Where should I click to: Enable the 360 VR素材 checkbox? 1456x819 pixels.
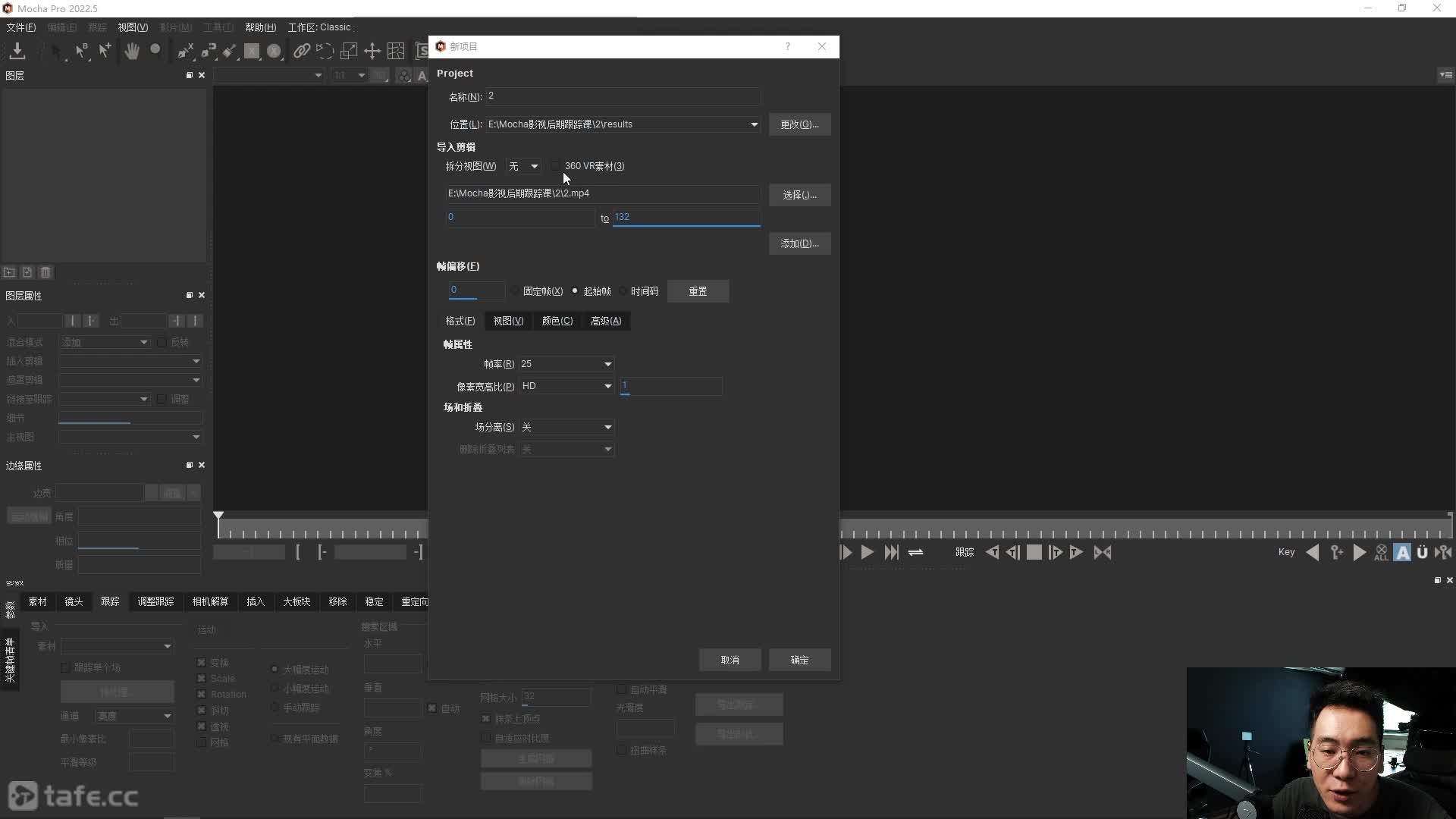pos(555,166)
